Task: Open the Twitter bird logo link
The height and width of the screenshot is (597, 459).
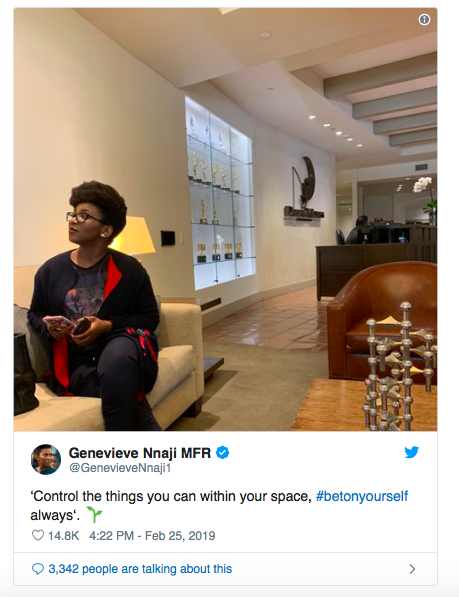Action: pos(411,452)
